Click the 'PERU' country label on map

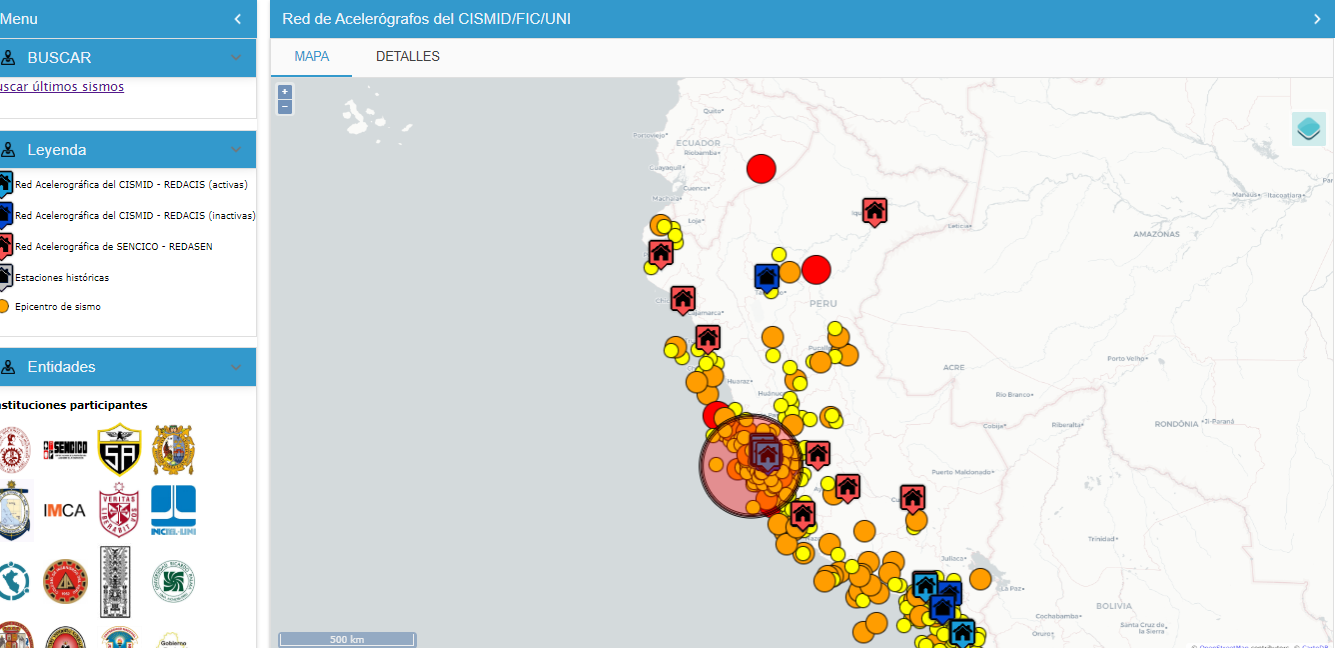coord(823,302)
